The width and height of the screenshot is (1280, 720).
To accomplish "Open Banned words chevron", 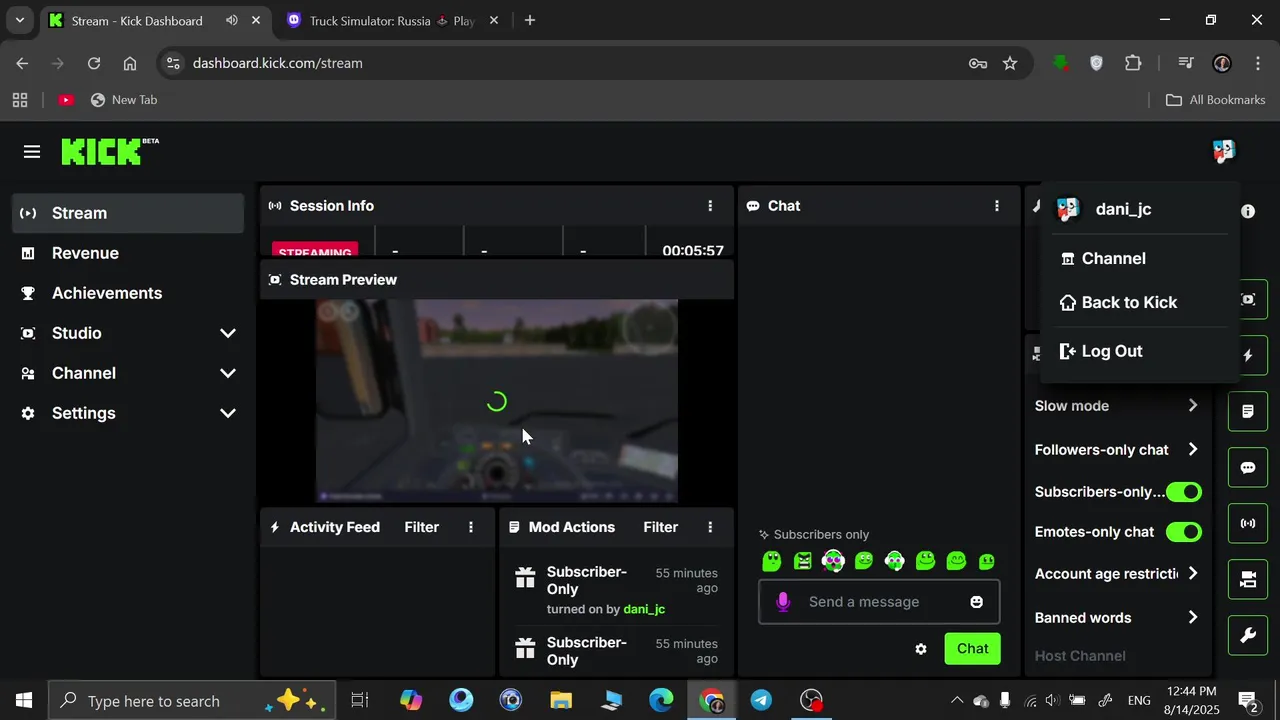I will 1192,618.
